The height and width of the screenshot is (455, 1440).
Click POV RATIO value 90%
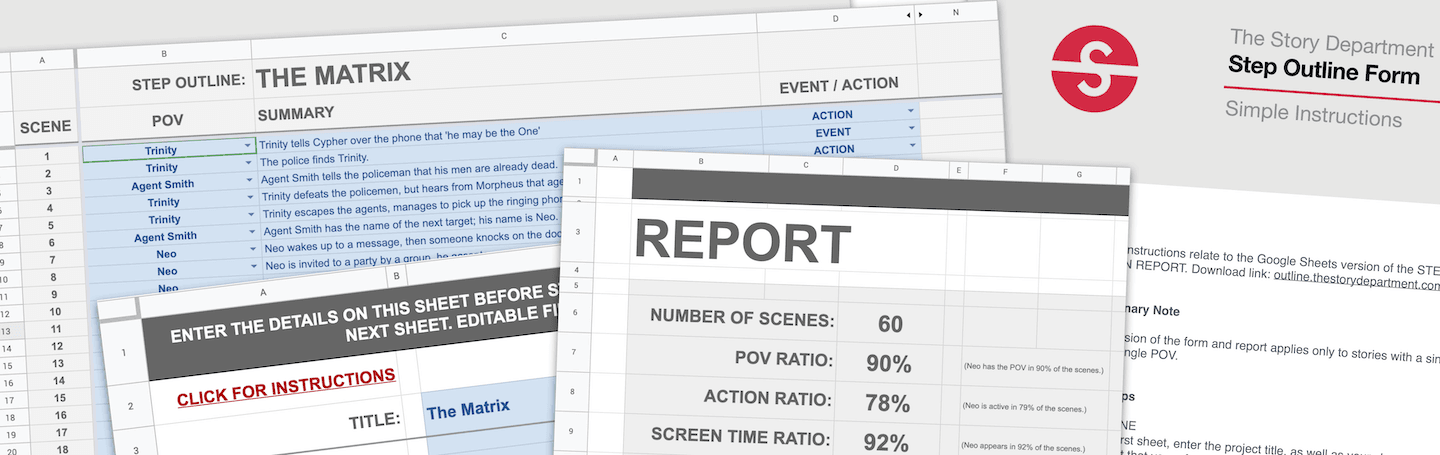click(890, 363)
